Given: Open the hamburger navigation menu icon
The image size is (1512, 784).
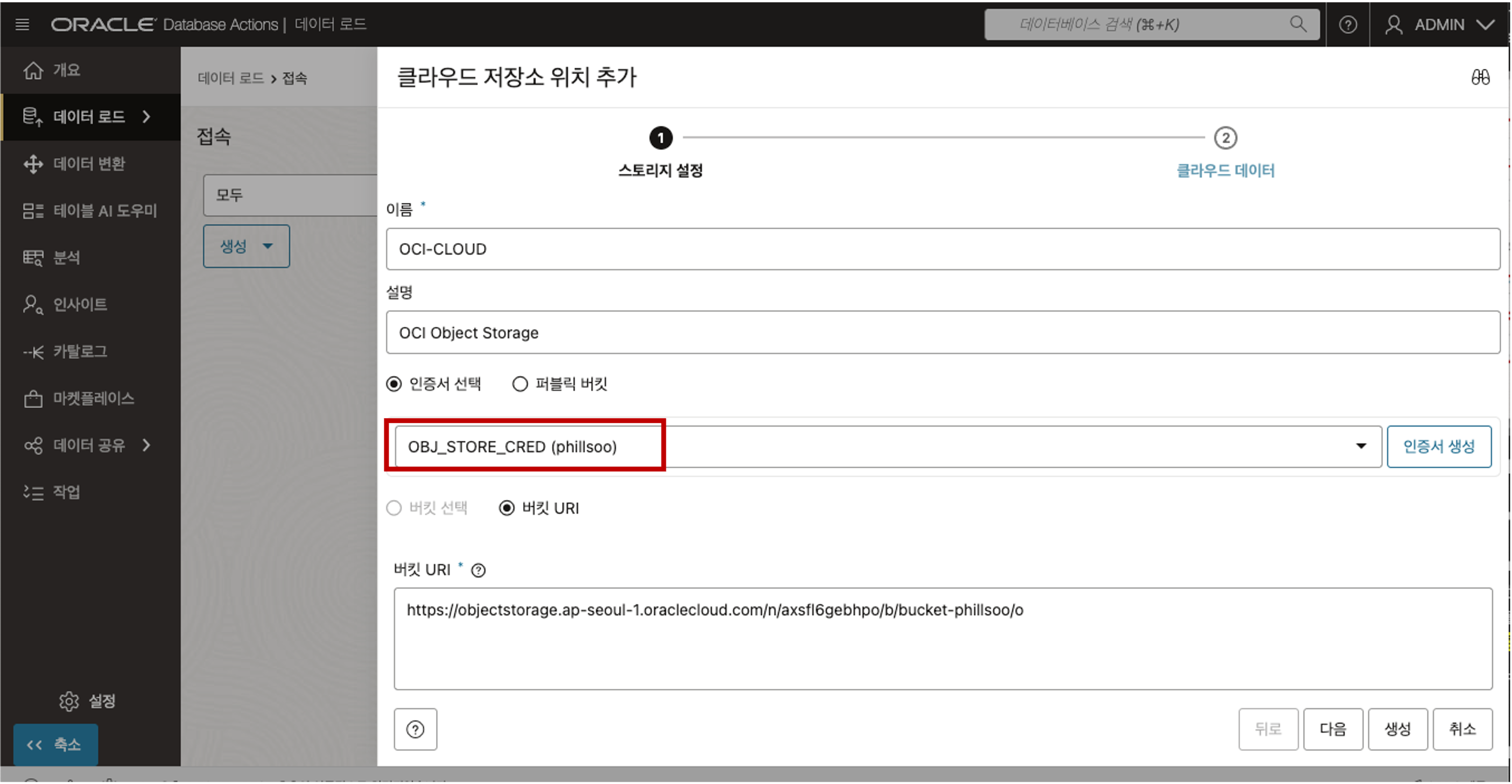Looking at the screenshot, I should (x=22, y=24).
